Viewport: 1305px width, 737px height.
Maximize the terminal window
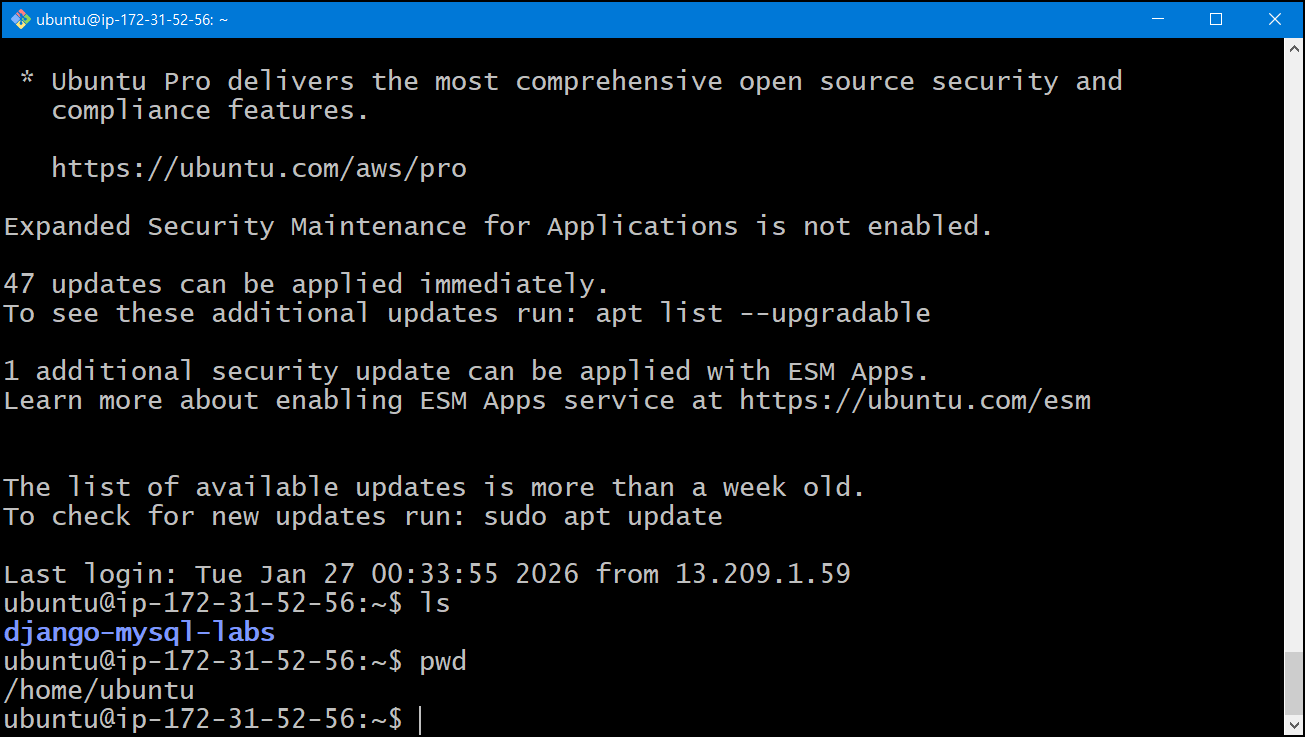click(1216, 19)
